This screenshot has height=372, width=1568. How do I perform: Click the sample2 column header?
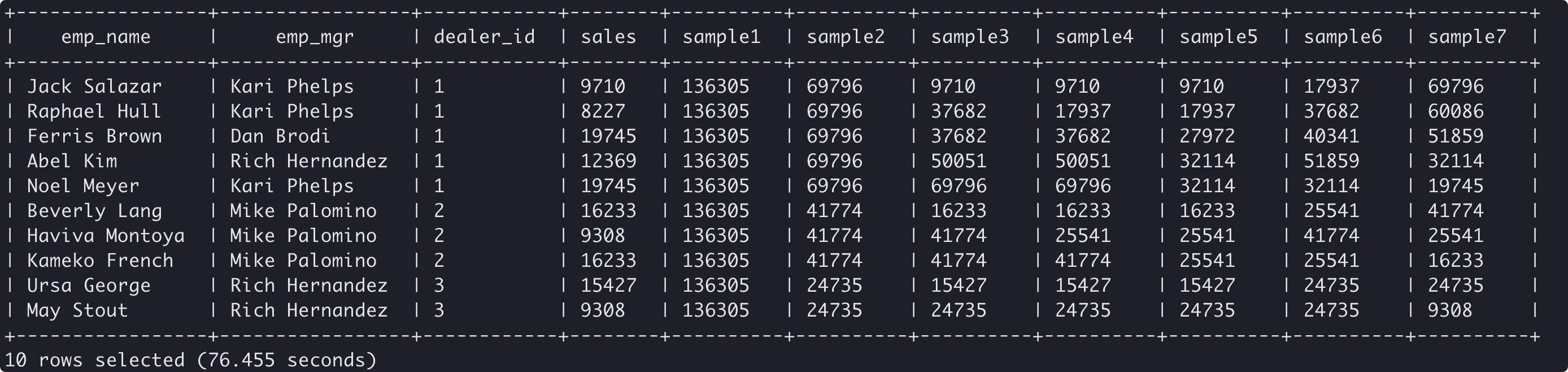pos(846,37)
